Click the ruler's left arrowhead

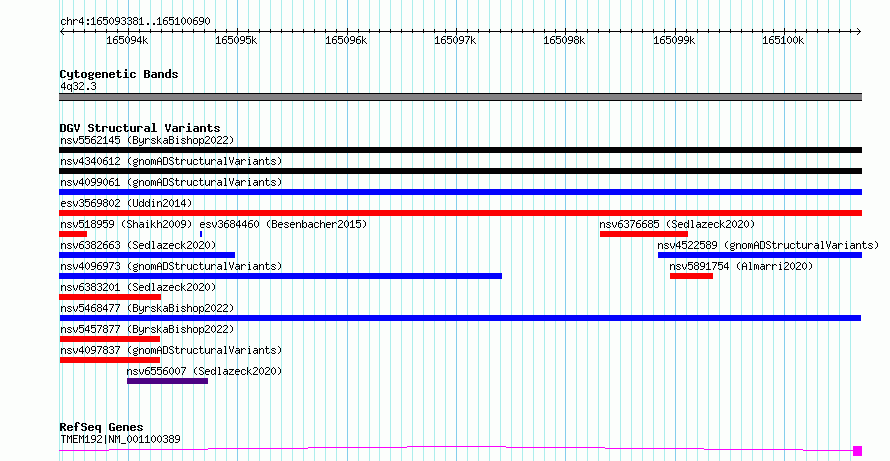click(x=62, y=32)
